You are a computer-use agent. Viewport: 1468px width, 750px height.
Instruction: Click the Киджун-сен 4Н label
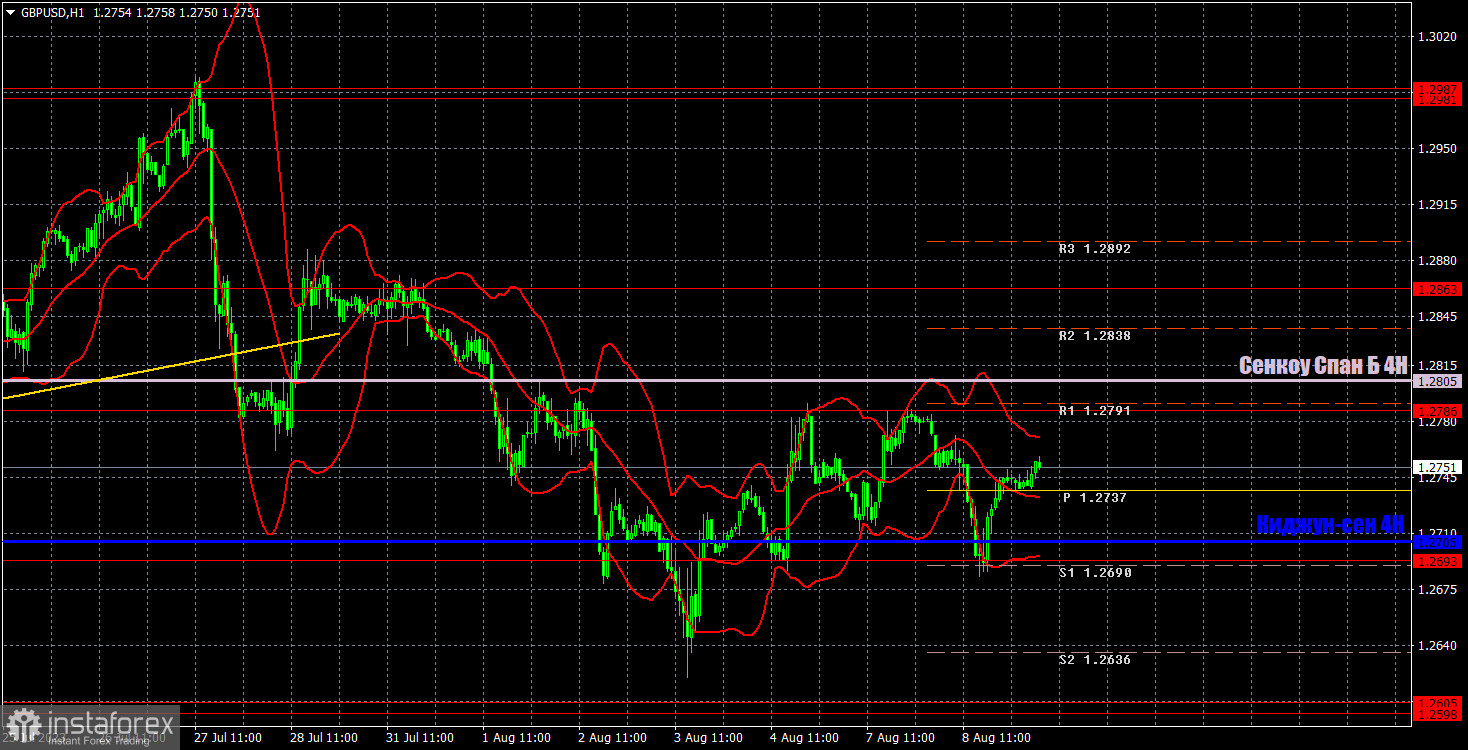click(1330, 525)
